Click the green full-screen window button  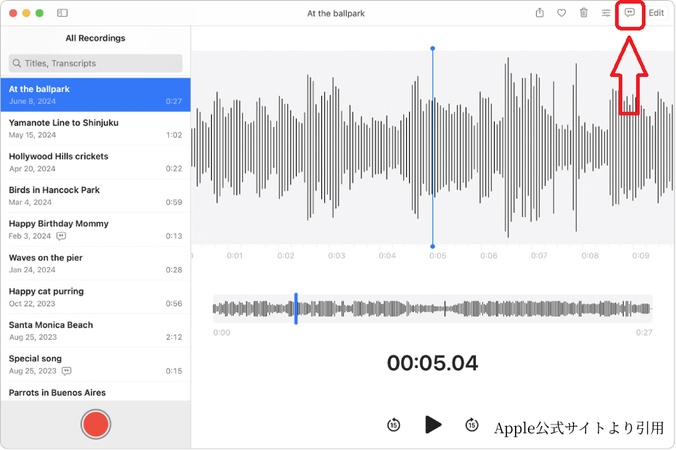pyautogui.click(x=40, y=13)
